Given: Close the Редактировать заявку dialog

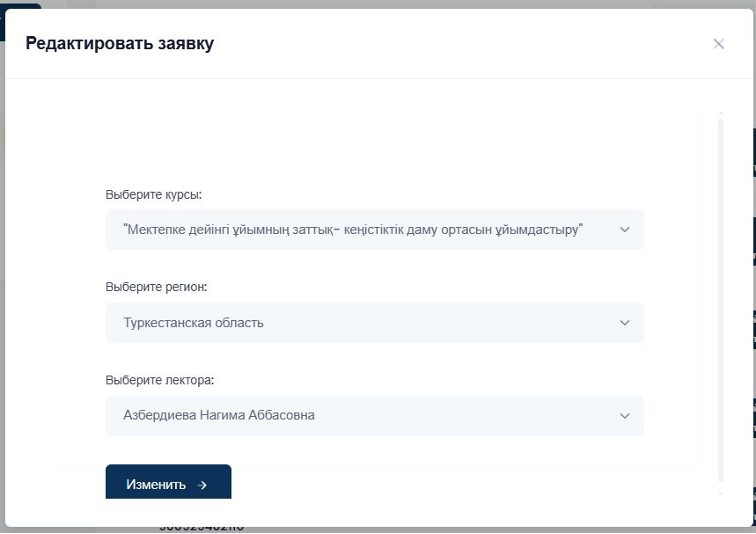Looking at the screenshot, I should click(x=718, y=44).
